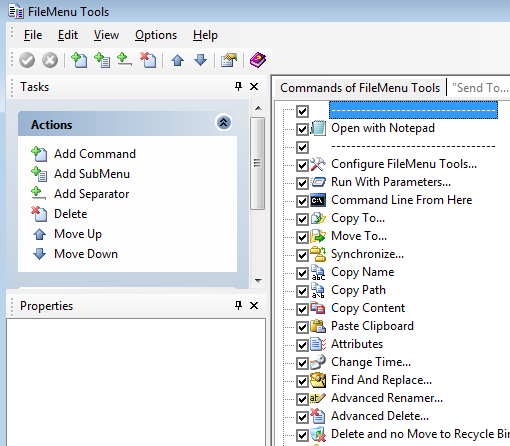Click the export settings toolbar icon
The height and width of the screenshot is (446, 510).
(x=229, y=60)
